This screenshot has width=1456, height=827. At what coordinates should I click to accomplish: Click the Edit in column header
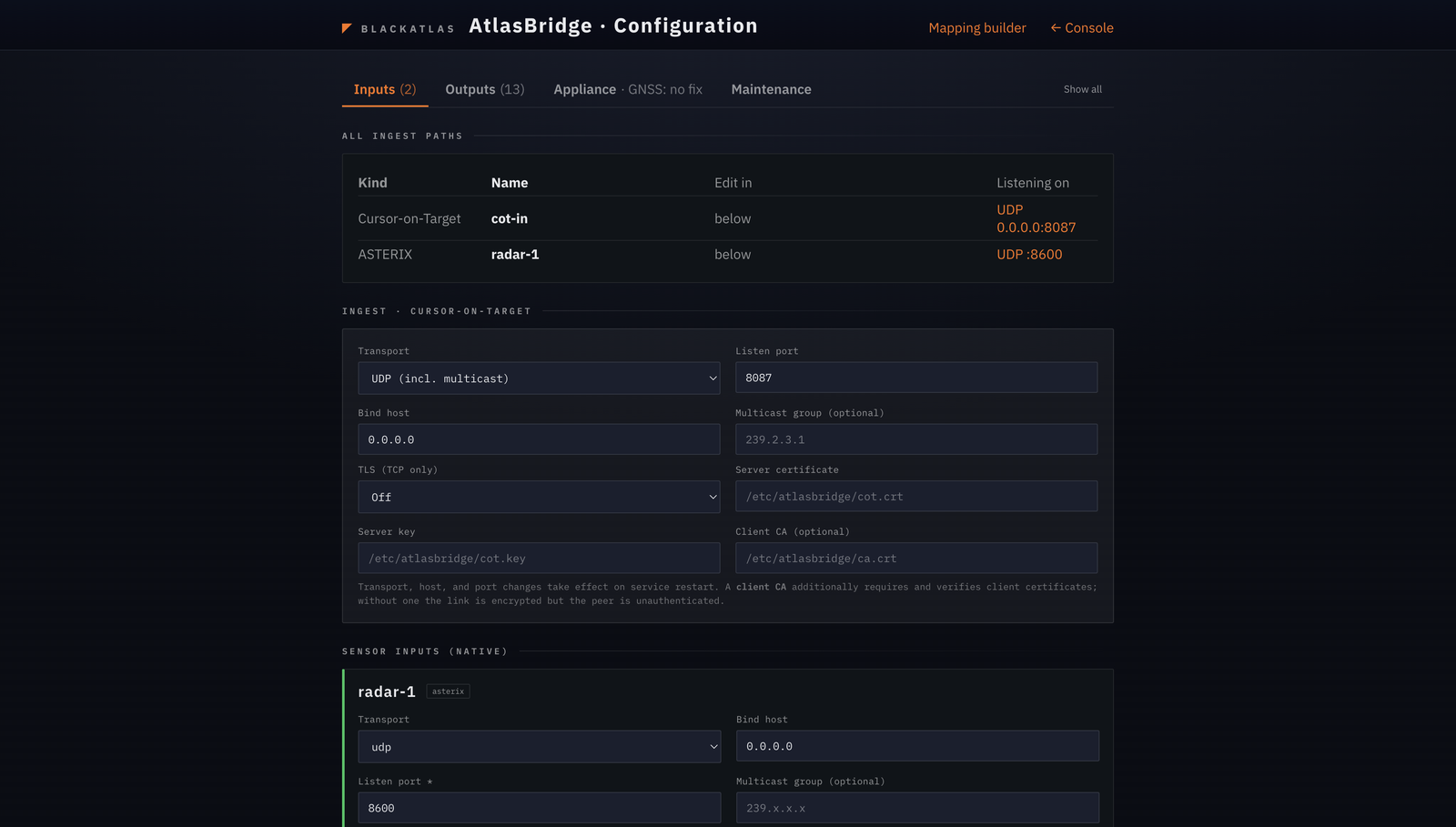tap(733, 183)
